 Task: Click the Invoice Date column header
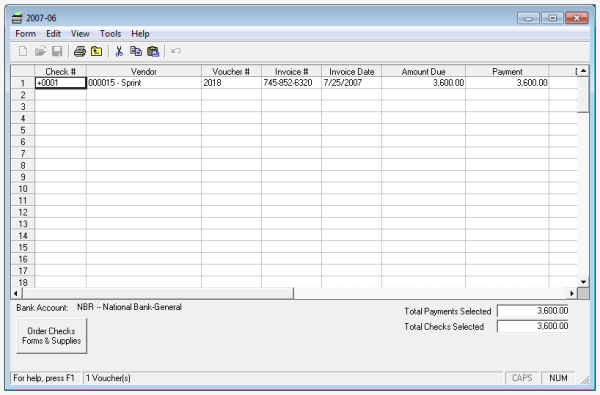click(x=351, y=71)
